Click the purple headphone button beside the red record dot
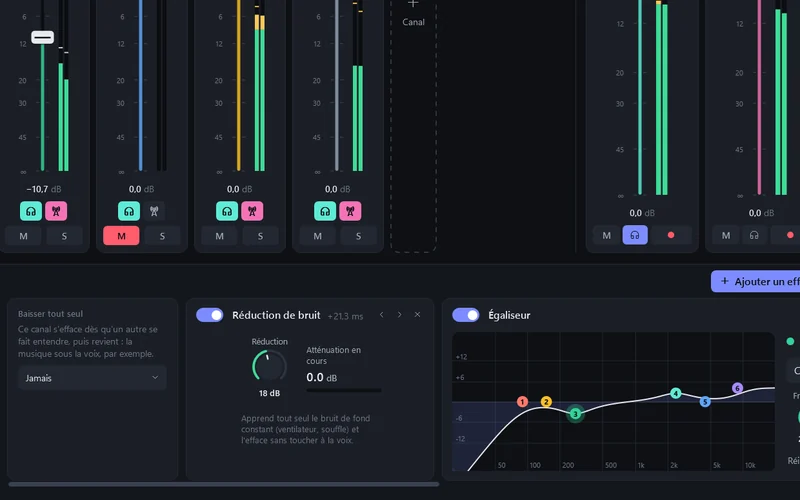This screenshot has height=500, width=800. 635,235
